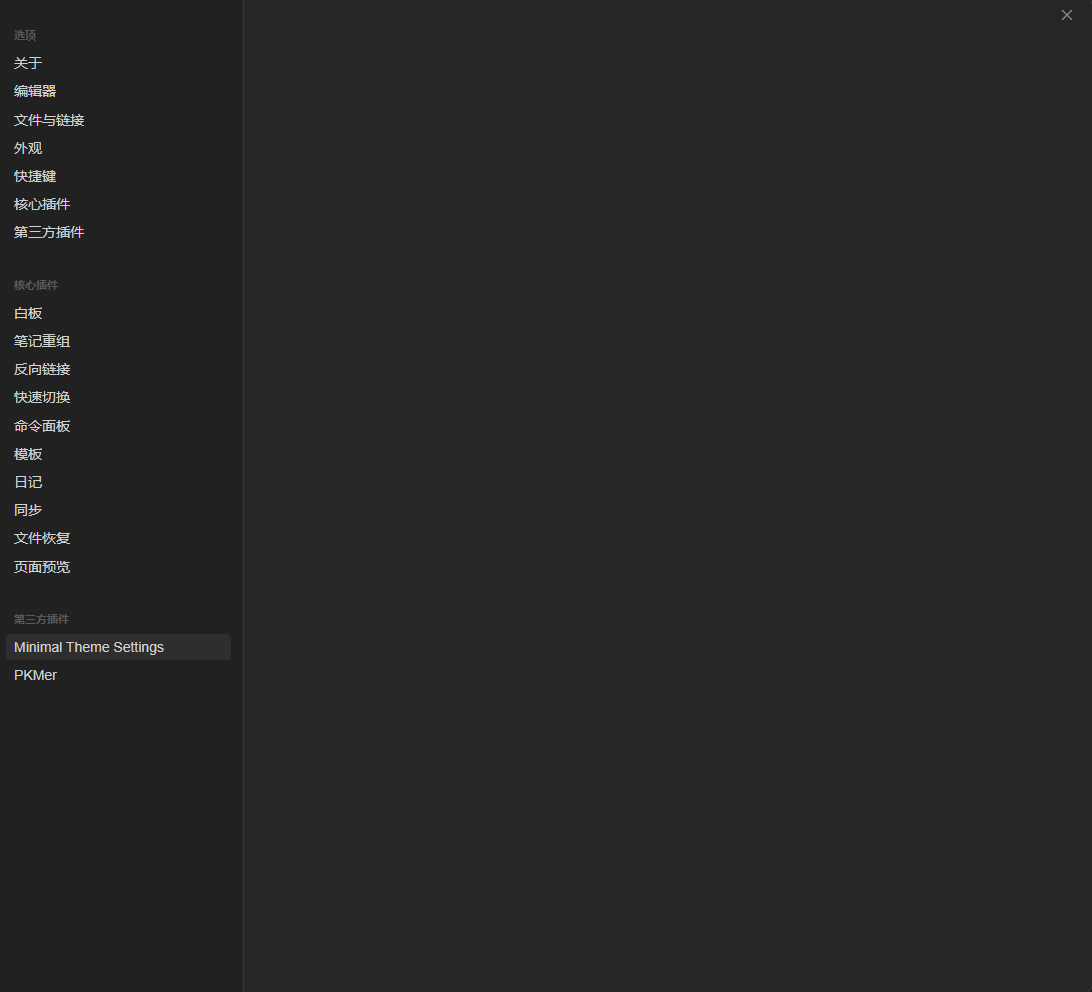This screenshot has width=1092, height=992.
Task: Click 同步 sync settings
Action: [28, 510]
